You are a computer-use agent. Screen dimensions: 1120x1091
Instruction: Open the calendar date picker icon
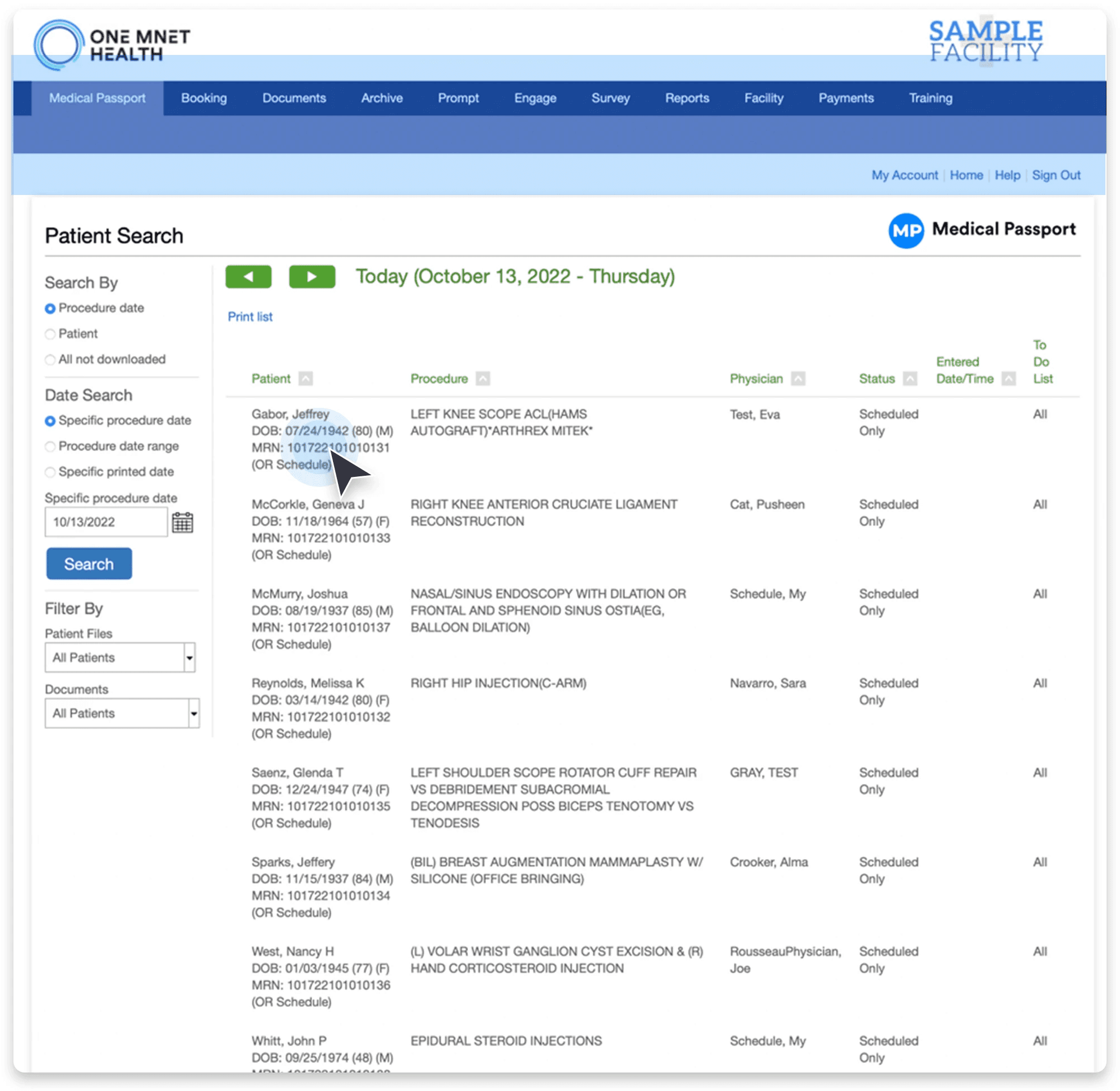tap(182, 523)
